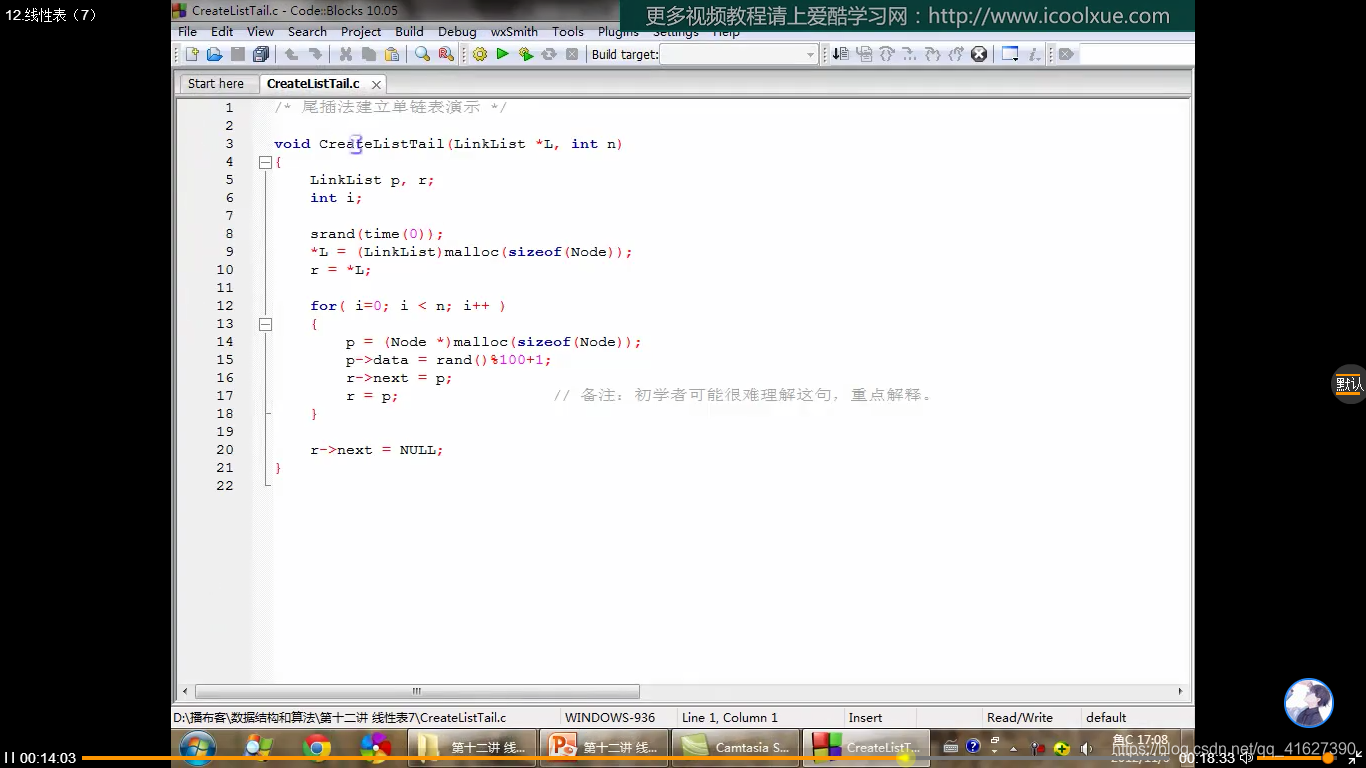Click the Debugging windows icon
The width and height of the screenshot is (1366, 768).
tap(1010, 54)
